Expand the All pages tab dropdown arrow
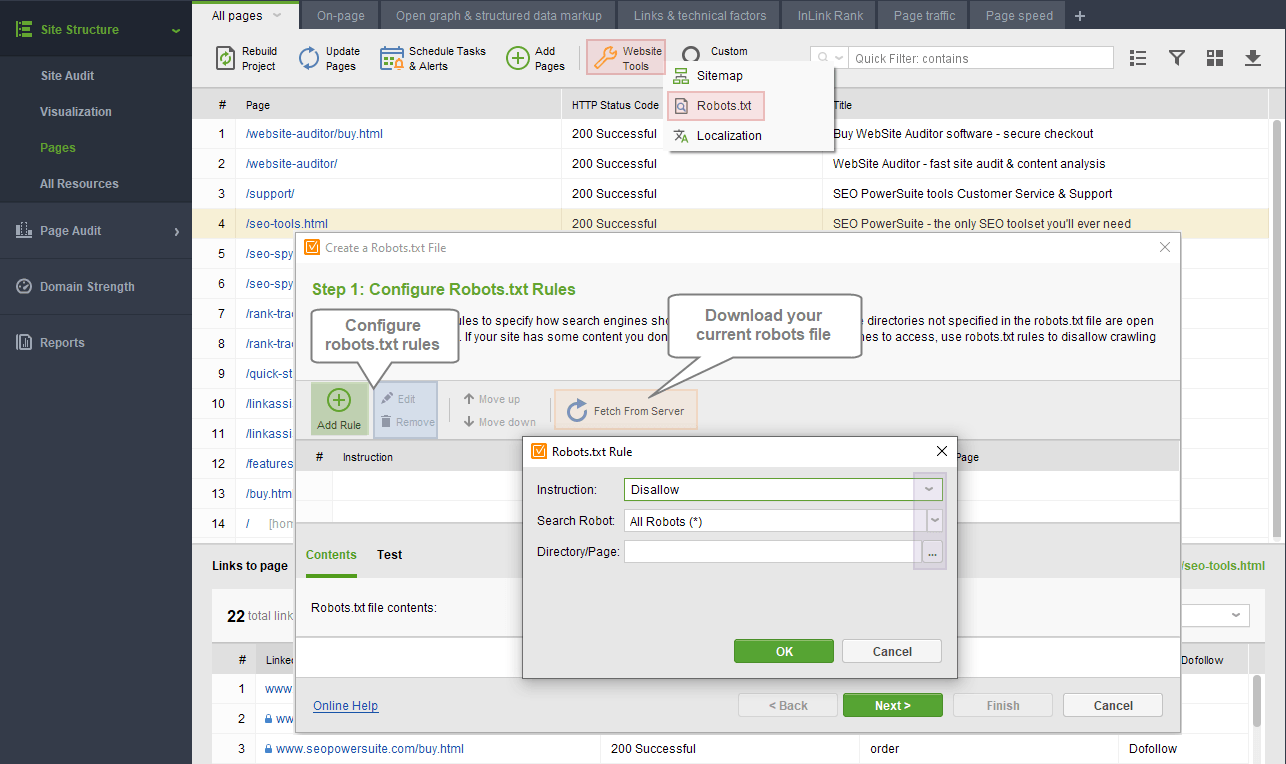1286x764 pixels. pos(277,15)
